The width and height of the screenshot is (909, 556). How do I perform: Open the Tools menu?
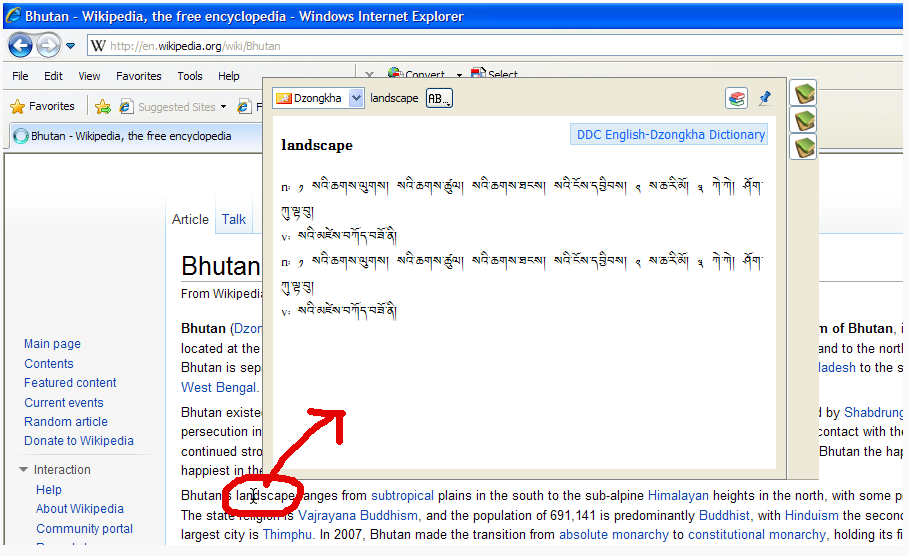tap(190, 76)
